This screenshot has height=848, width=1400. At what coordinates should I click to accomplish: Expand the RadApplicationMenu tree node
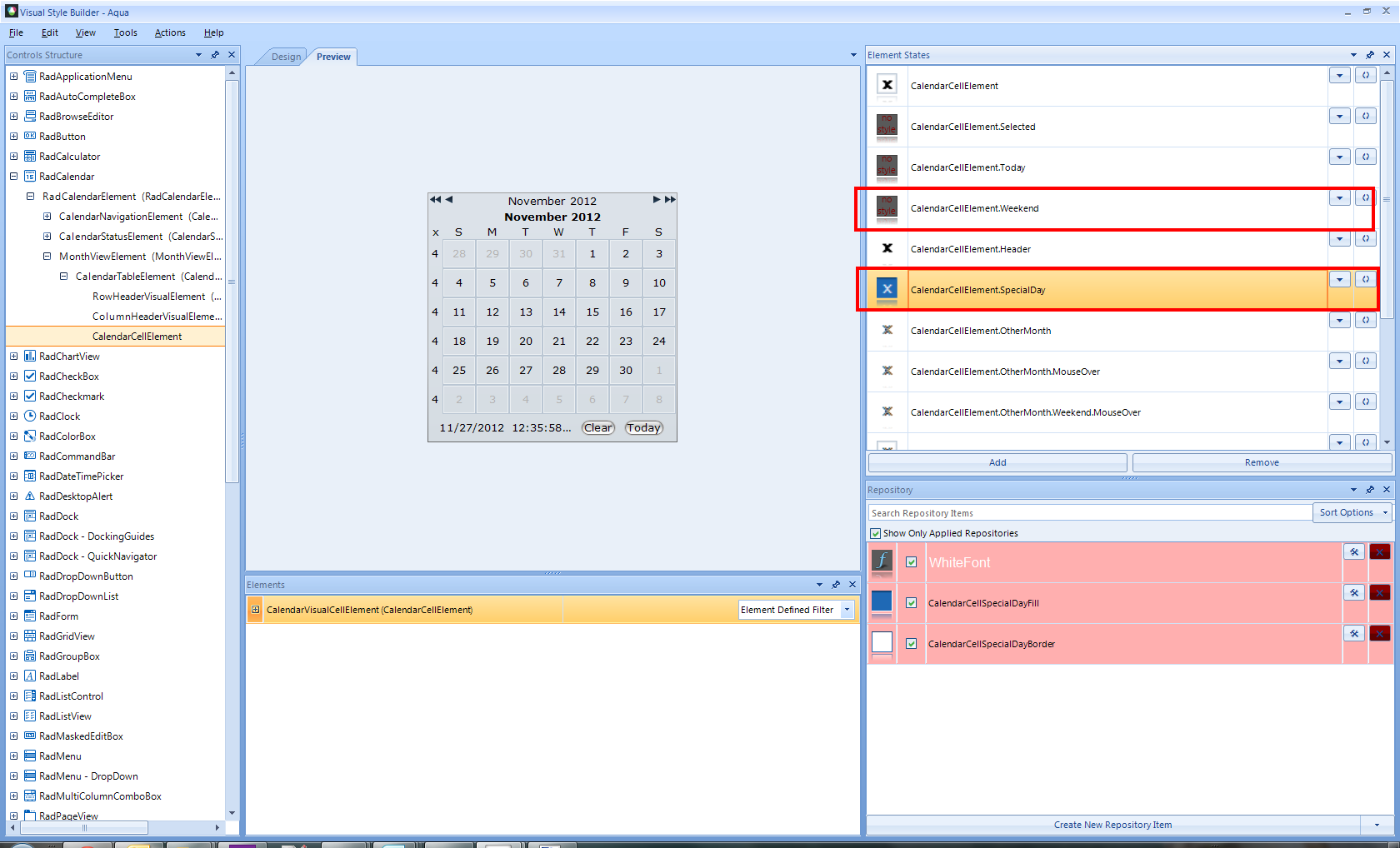tap(13, 76)
